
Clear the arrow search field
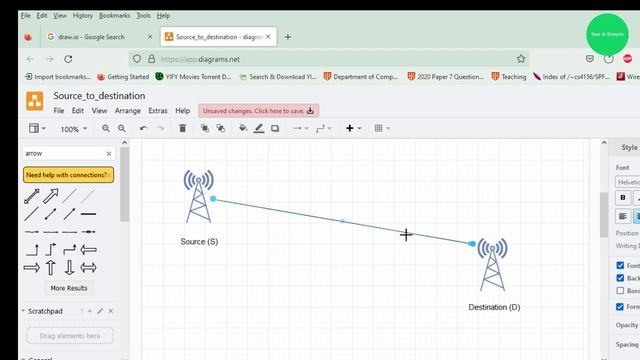109,154
